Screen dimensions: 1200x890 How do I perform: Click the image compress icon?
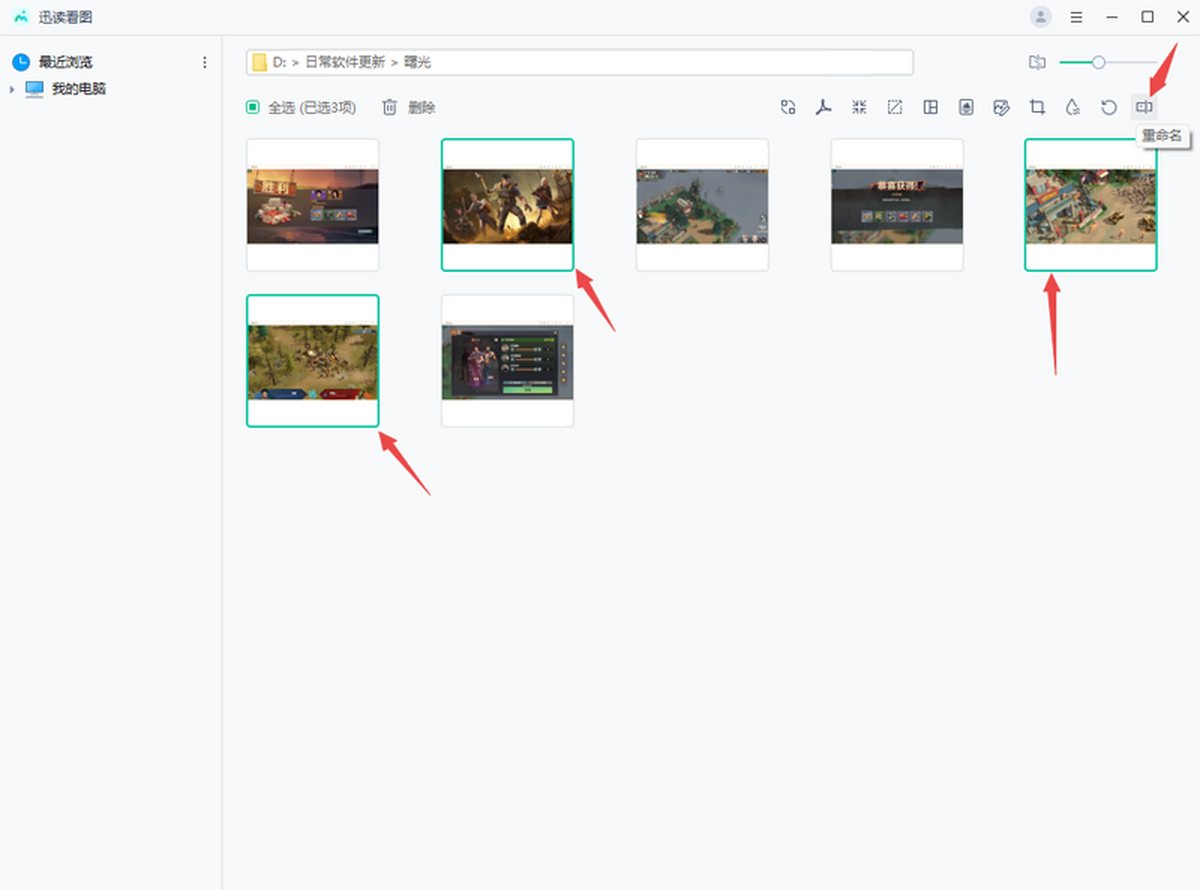(x=859, y=107)
